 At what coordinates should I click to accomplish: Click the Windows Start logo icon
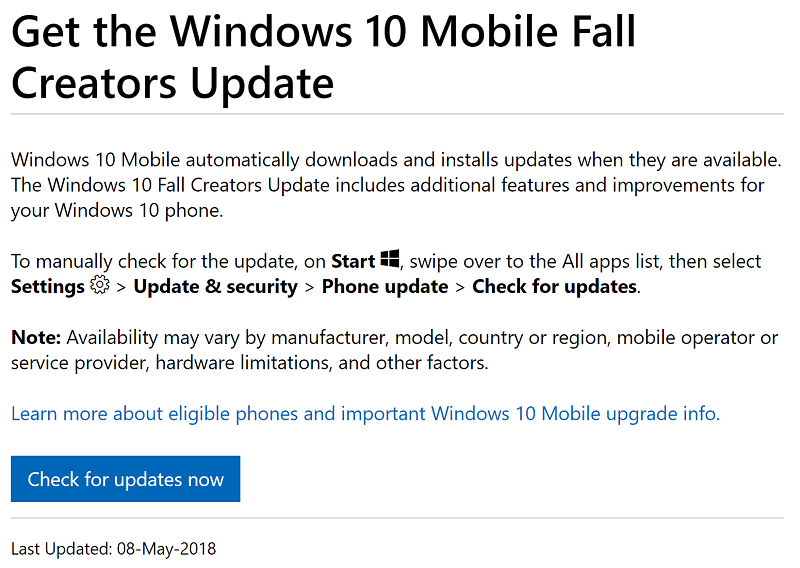390,259
